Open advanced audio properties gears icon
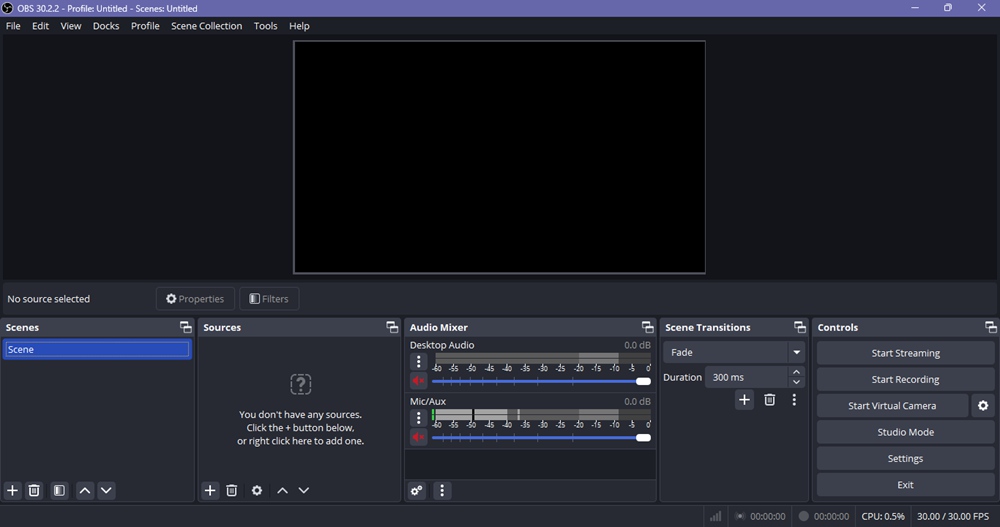The image size is (1000, 527). 417,491
